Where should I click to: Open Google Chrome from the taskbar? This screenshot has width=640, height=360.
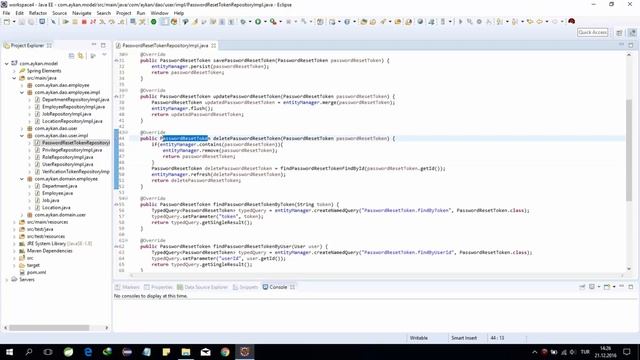coord(225,351)
